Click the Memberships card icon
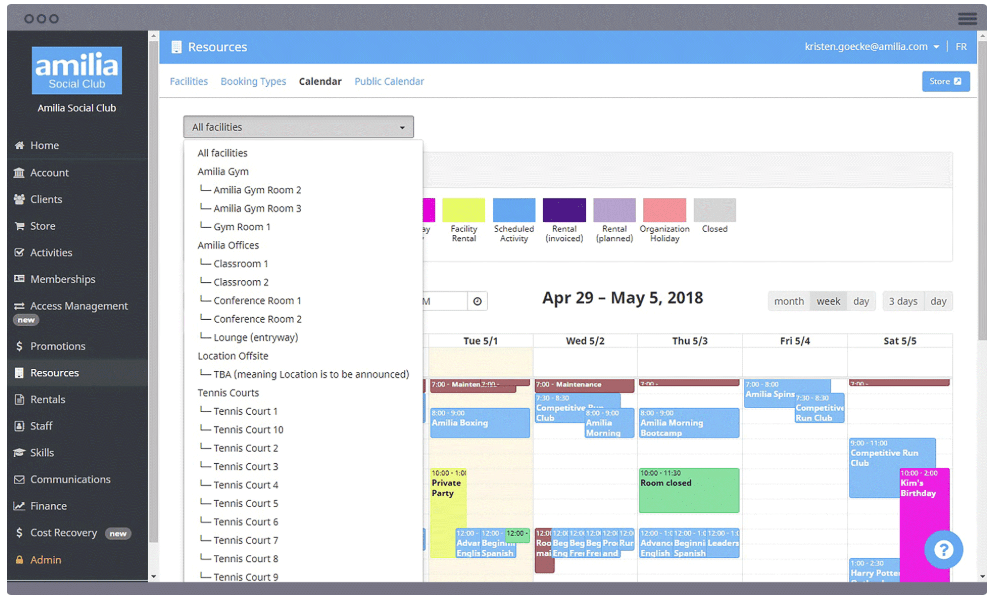 click(19, 279)
